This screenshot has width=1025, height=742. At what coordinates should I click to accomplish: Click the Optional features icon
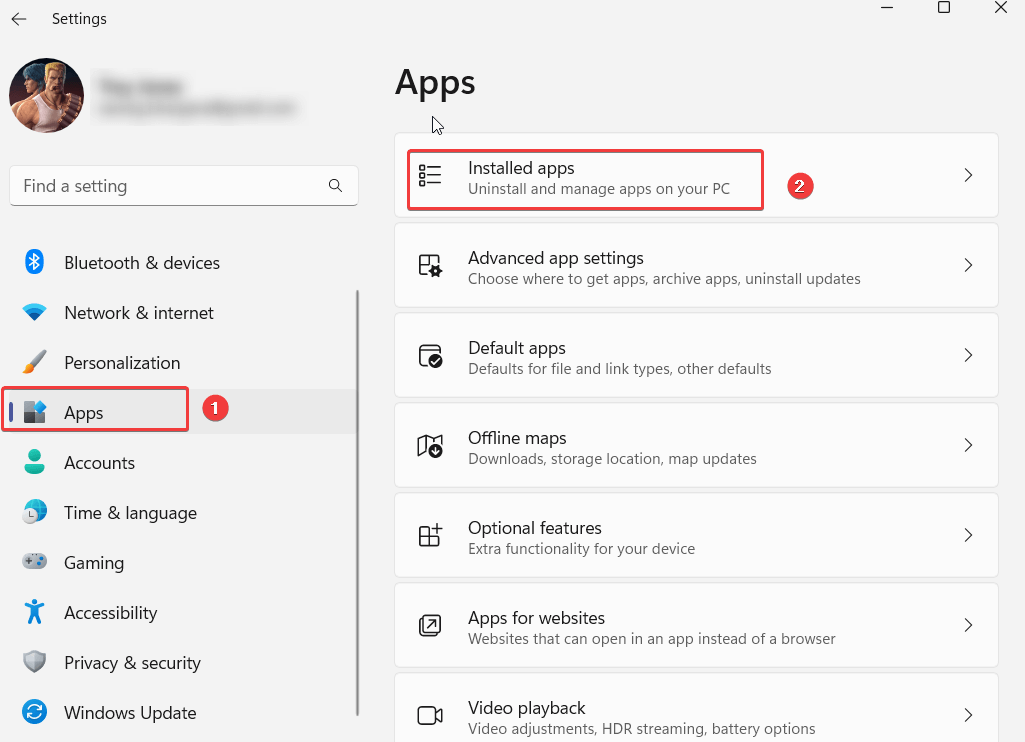point(429,535)
